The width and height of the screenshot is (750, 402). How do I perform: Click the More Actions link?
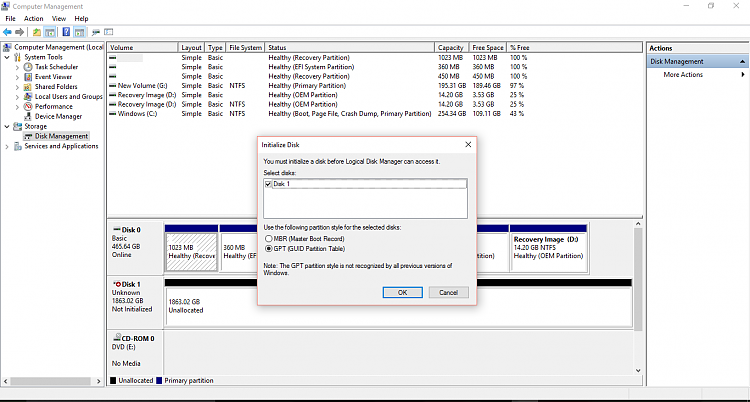coord(683,75)
